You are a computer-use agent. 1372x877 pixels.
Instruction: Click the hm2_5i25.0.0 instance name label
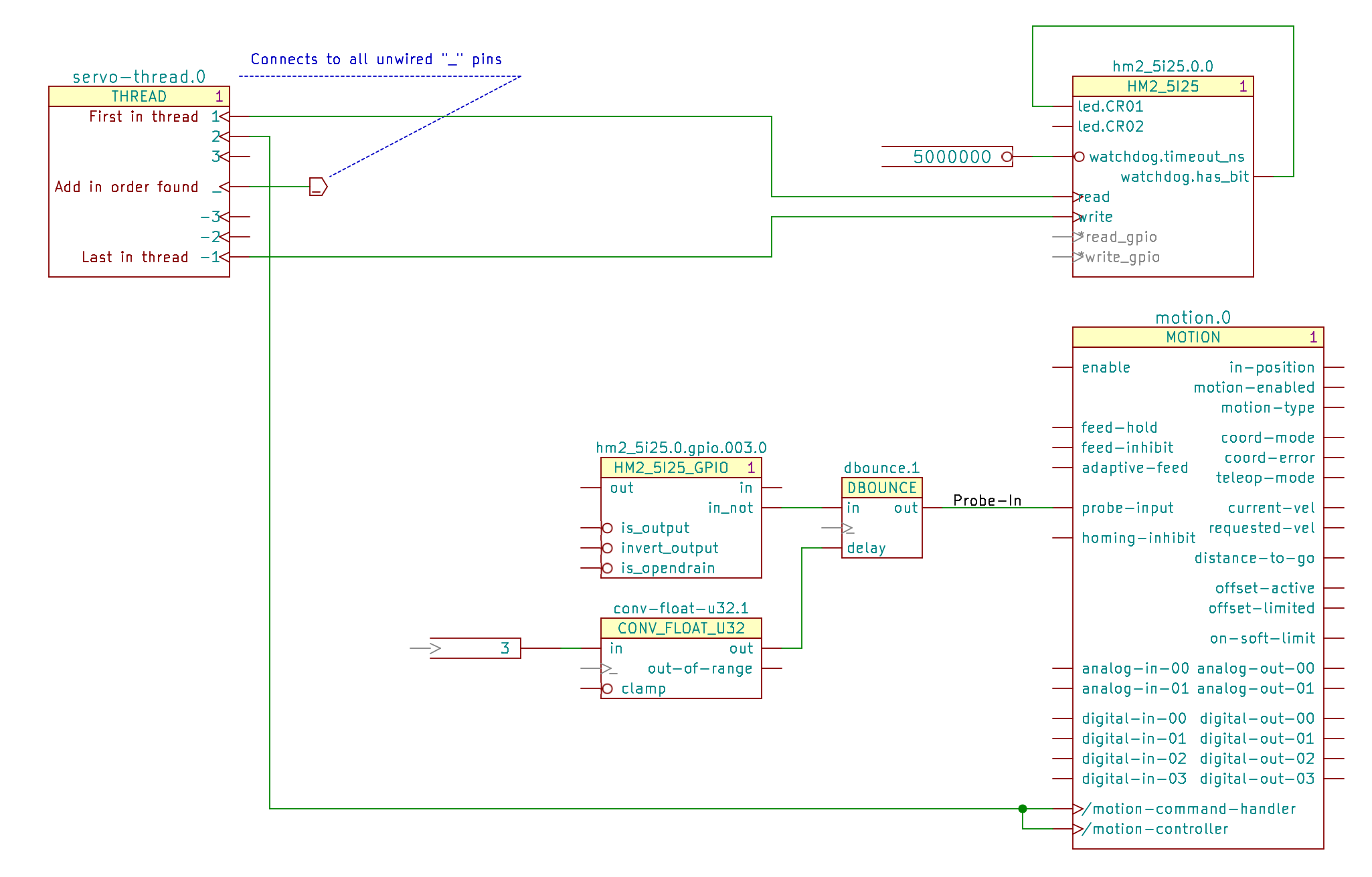[x=1163, y=66]
